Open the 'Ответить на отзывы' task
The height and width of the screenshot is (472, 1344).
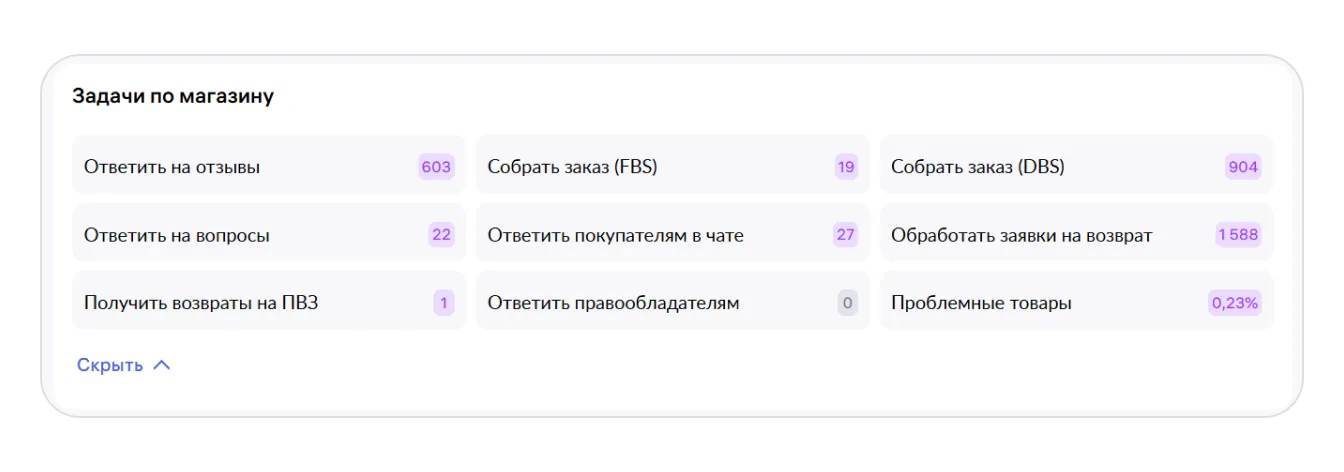tap(172, 167)
